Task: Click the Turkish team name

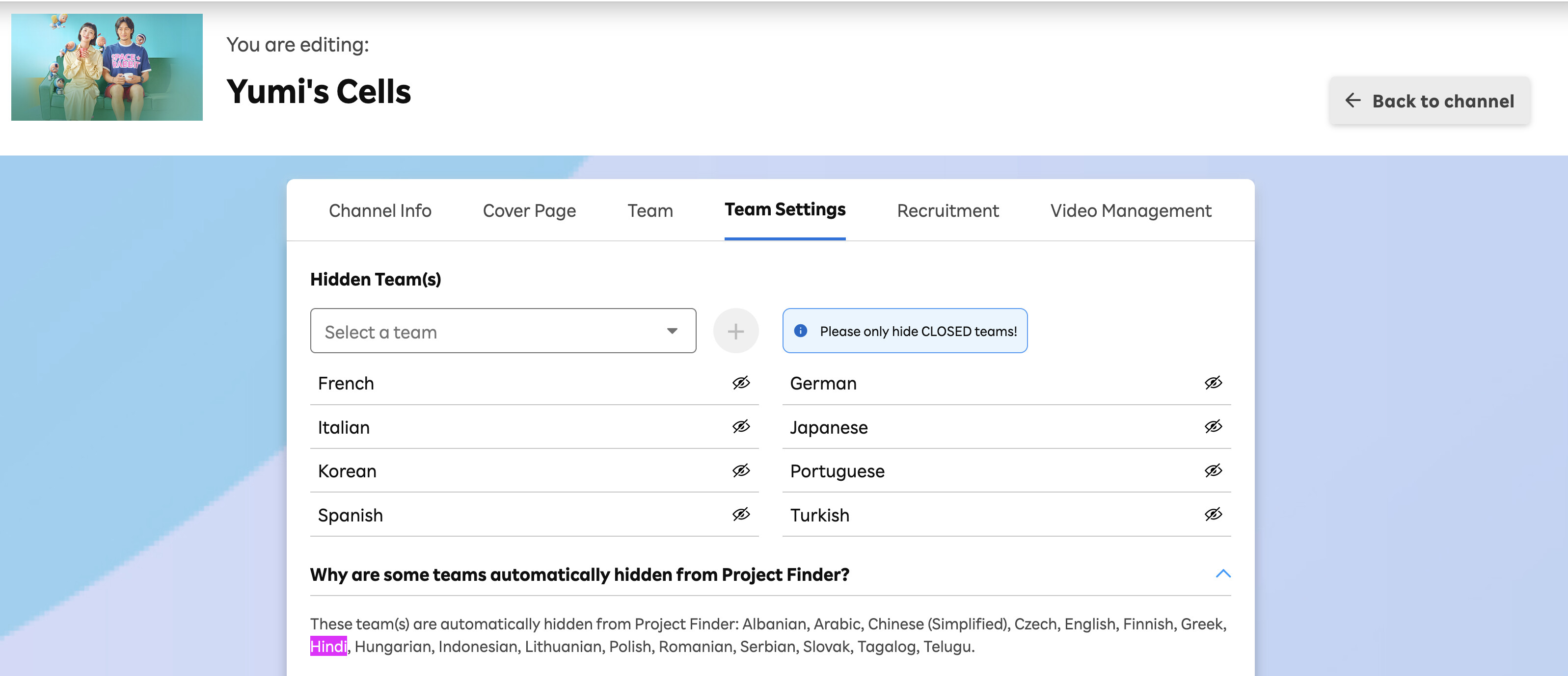Action: pyautogui.click(x=819, y=515)
